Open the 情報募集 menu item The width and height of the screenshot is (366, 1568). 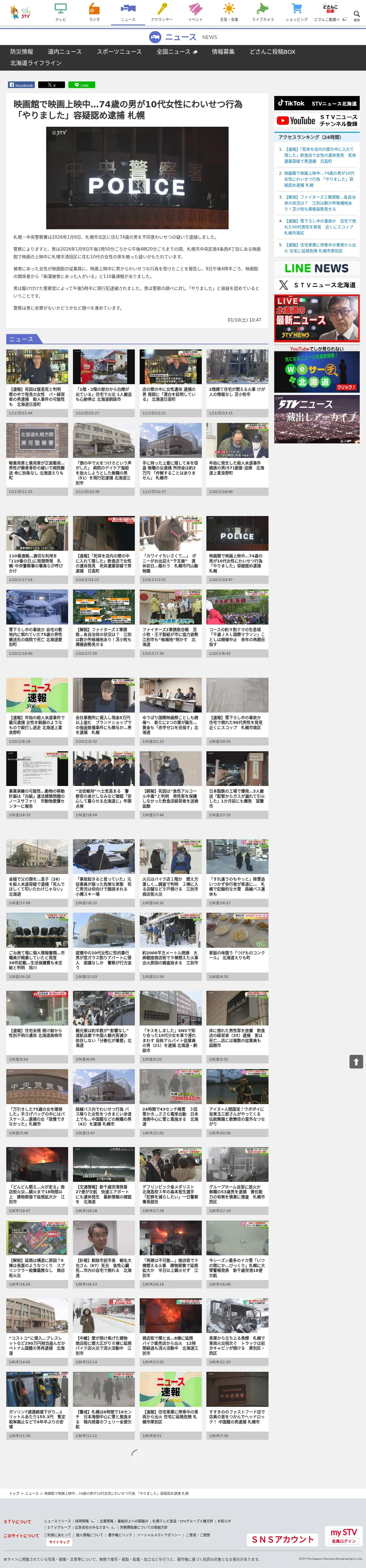pyautogui.click(x=223, y=52)
